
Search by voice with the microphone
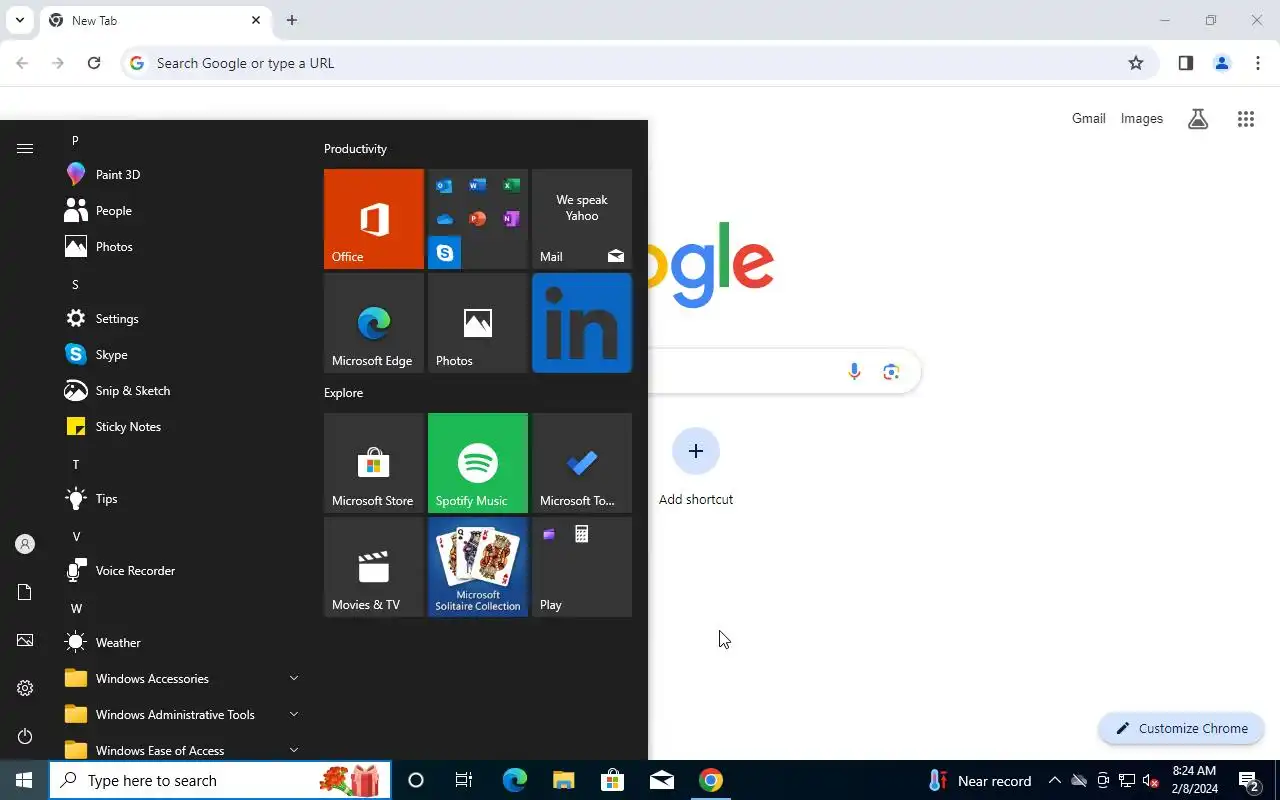tap(854, 372)
